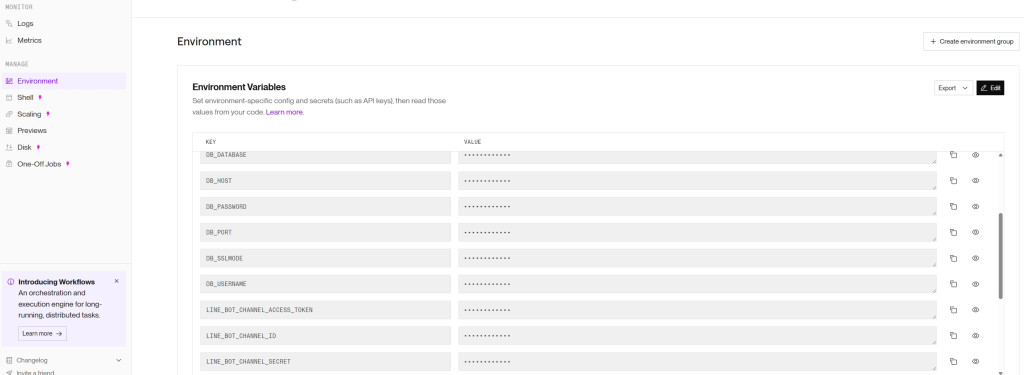The image size is (1024, 375).
Task: Reveal the DB_HOST value with eye icon
Action: click(x=975, y=181)
